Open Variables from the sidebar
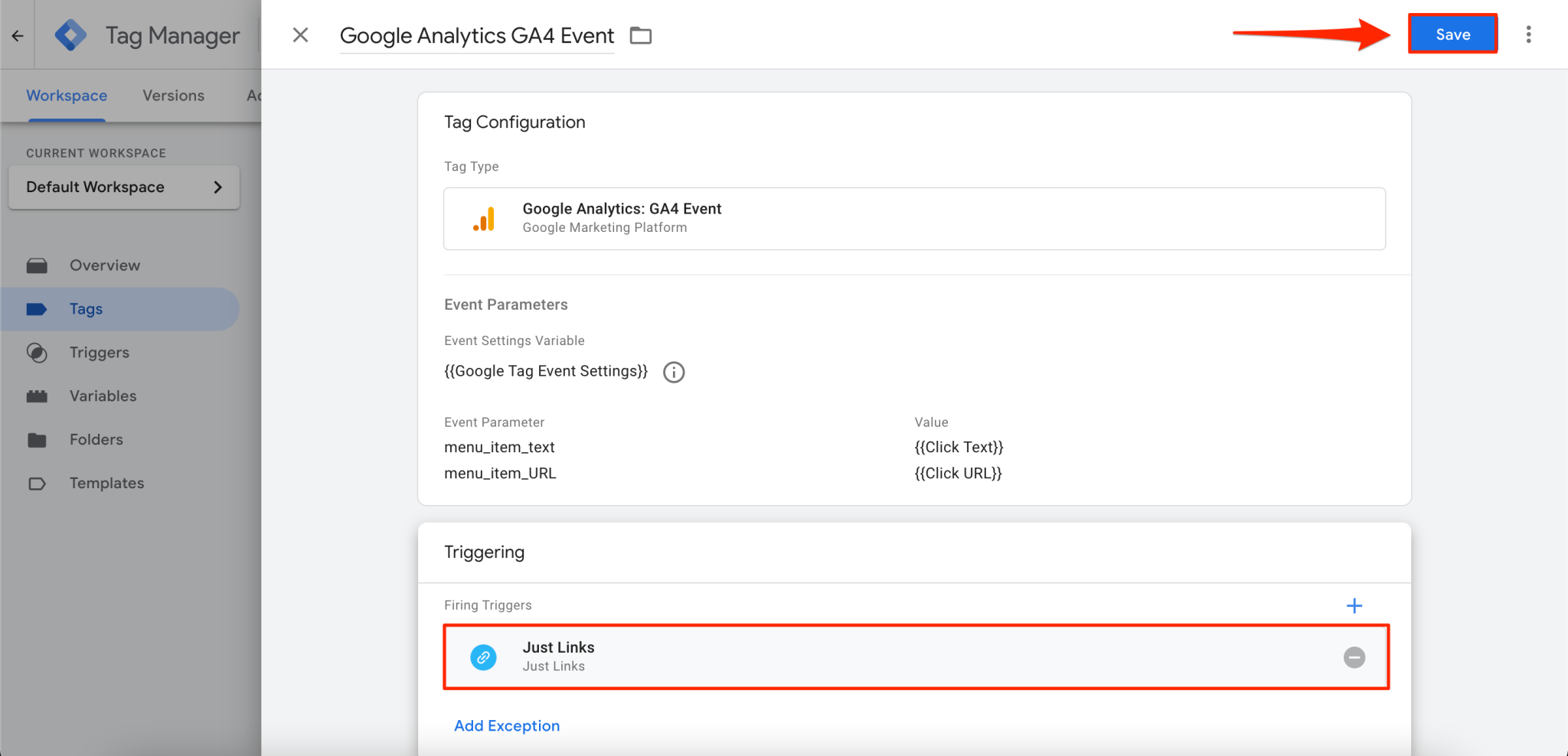This screenshot has width=1568, height=756. point(103,396)
